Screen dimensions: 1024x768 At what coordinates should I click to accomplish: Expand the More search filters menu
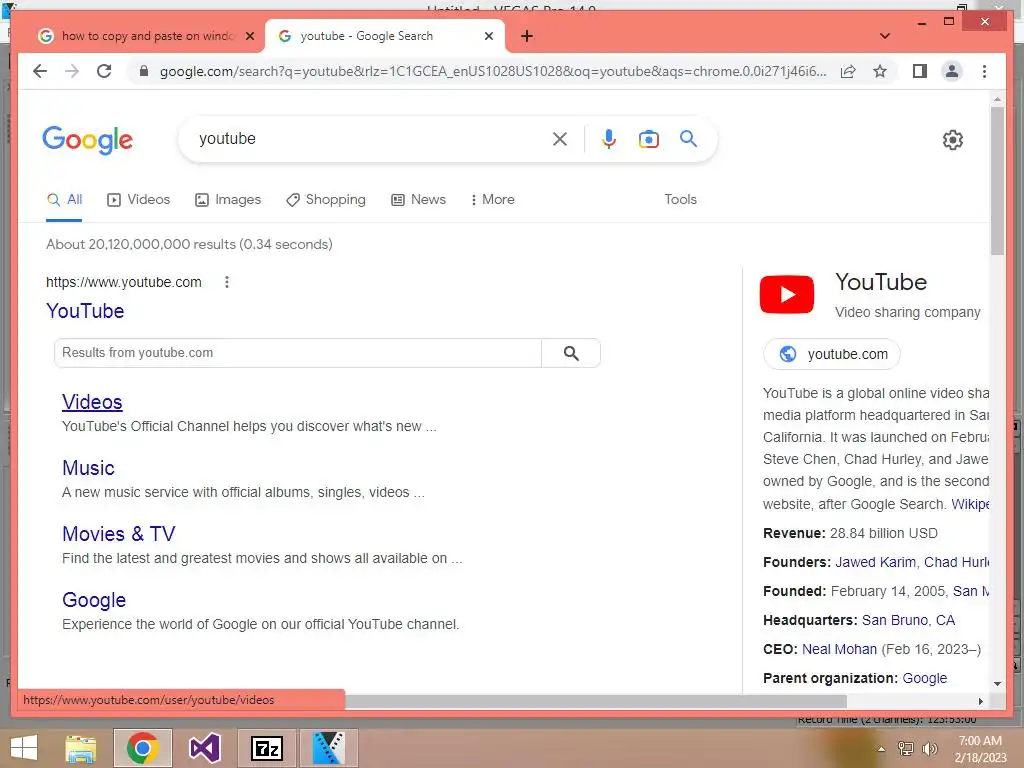coord(492,200)
